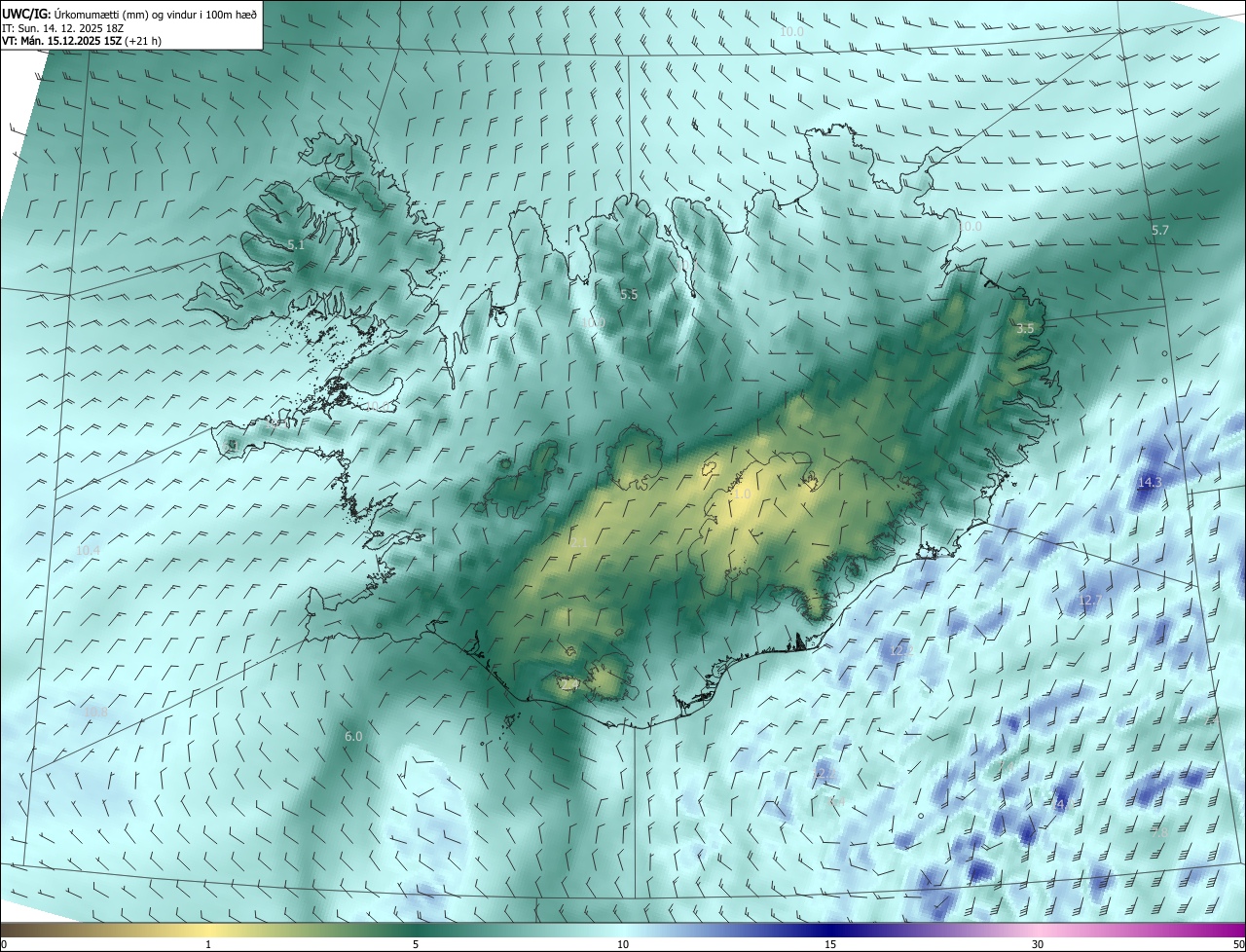1246x952 pixels.
Task: Select the "14.3" value offshore to the southeast
Action: click(1150, 482)
